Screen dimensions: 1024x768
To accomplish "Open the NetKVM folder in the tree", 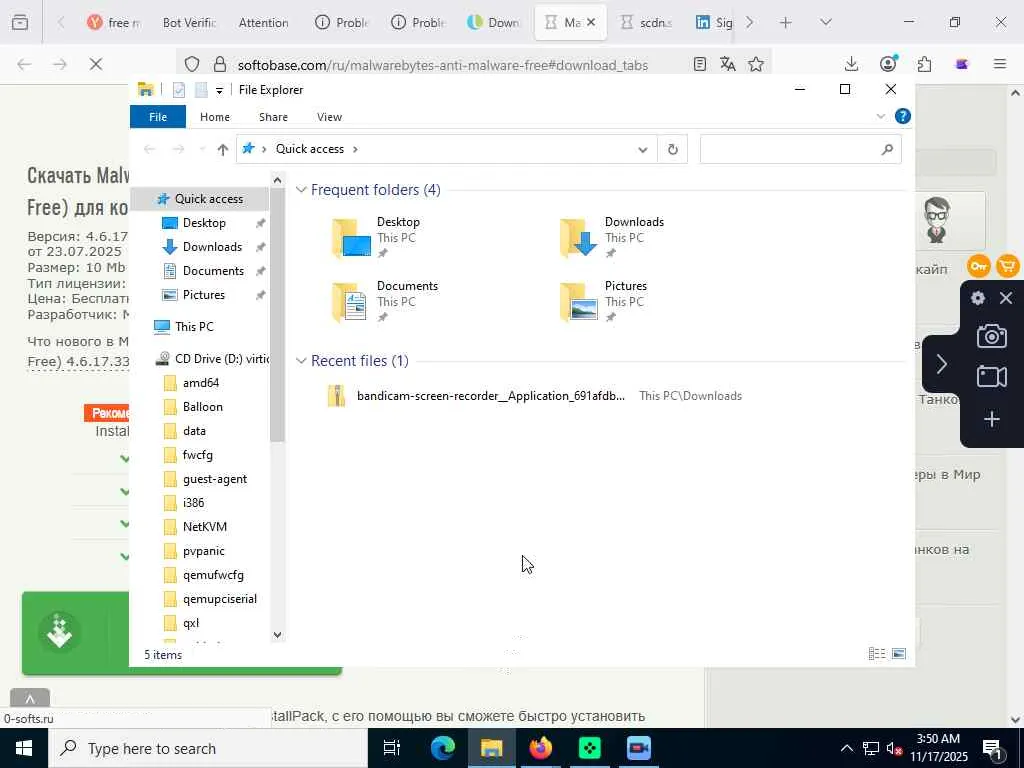I will [x=204, y=527].
